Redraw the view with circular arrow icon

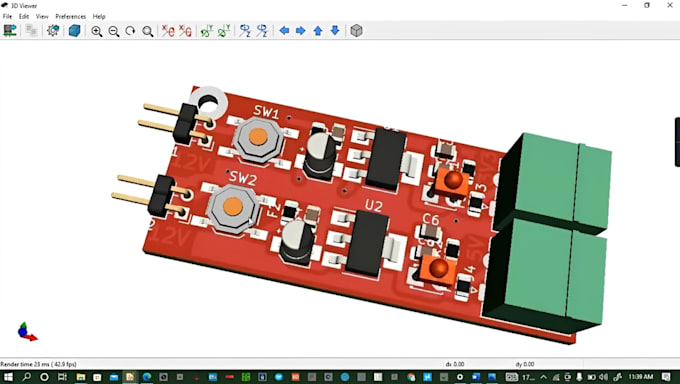tap(131, 31)
